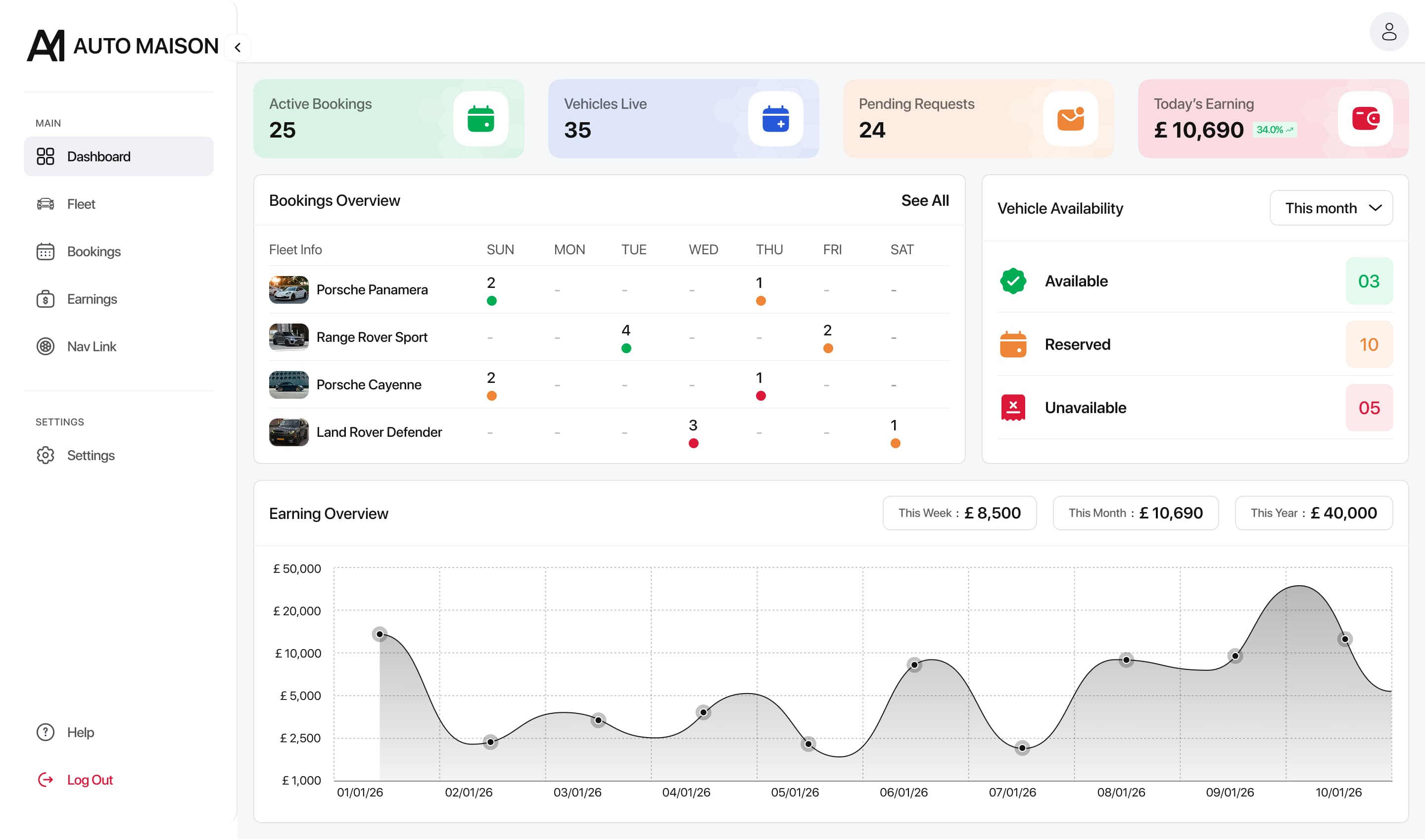Click the Porsche Panamera thumbnail image
The height and width of the screenshot is (840, 1425).
click(x=289, y=290)
